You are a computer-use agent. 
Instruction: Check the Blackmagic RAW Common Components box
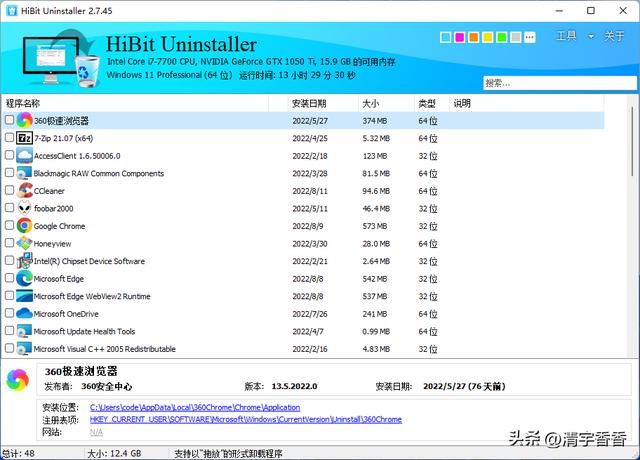click(9, 173)
